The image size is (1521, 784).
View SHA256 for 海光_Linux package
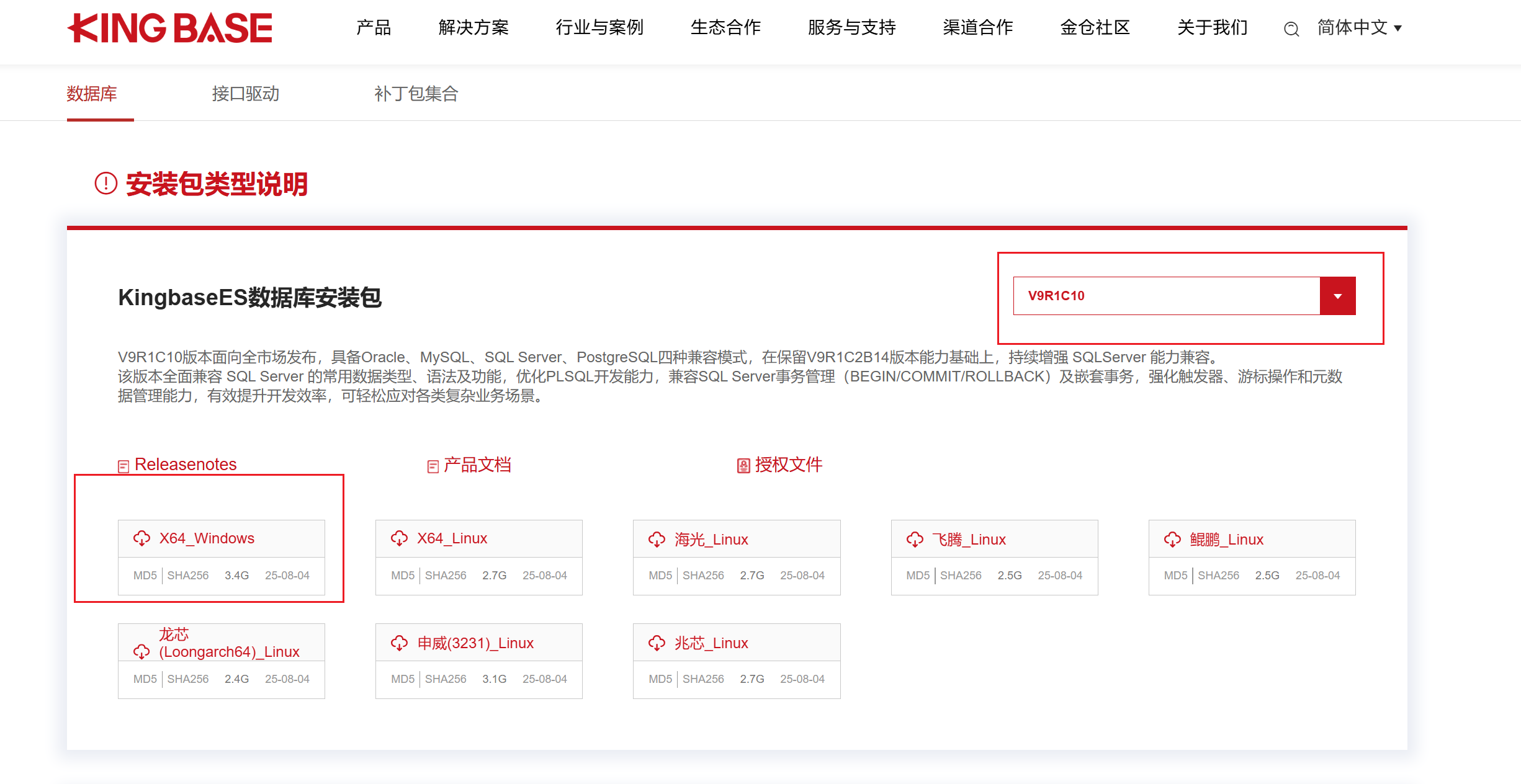click(703, 576)
